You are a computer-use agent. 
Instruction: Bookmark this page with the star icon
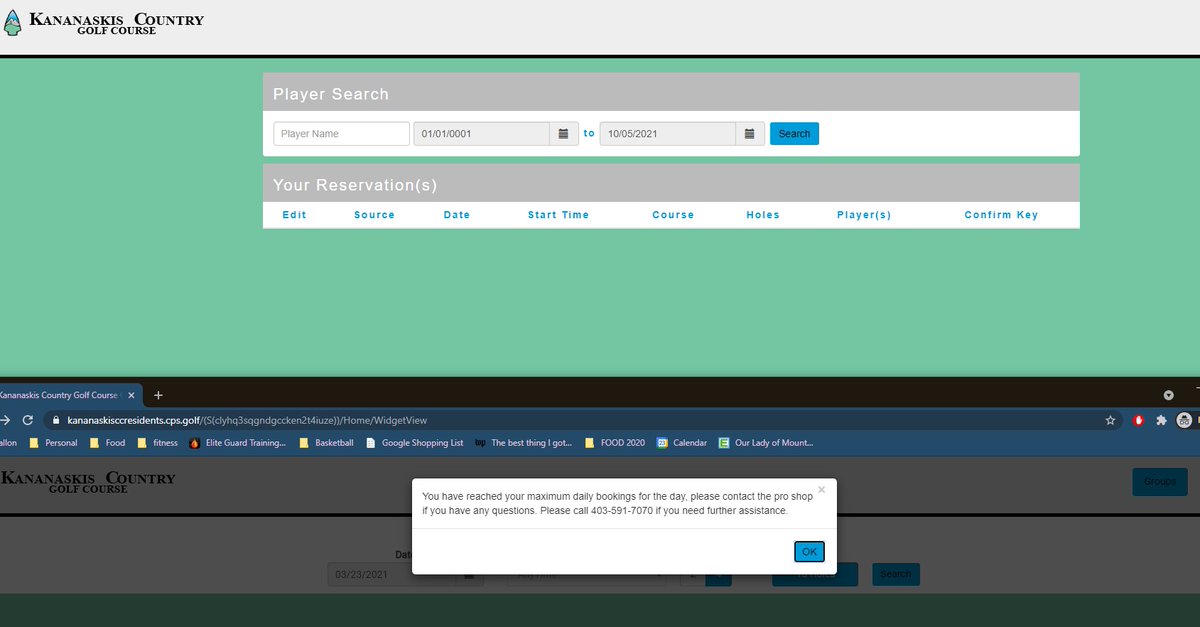coord(1110,421)
